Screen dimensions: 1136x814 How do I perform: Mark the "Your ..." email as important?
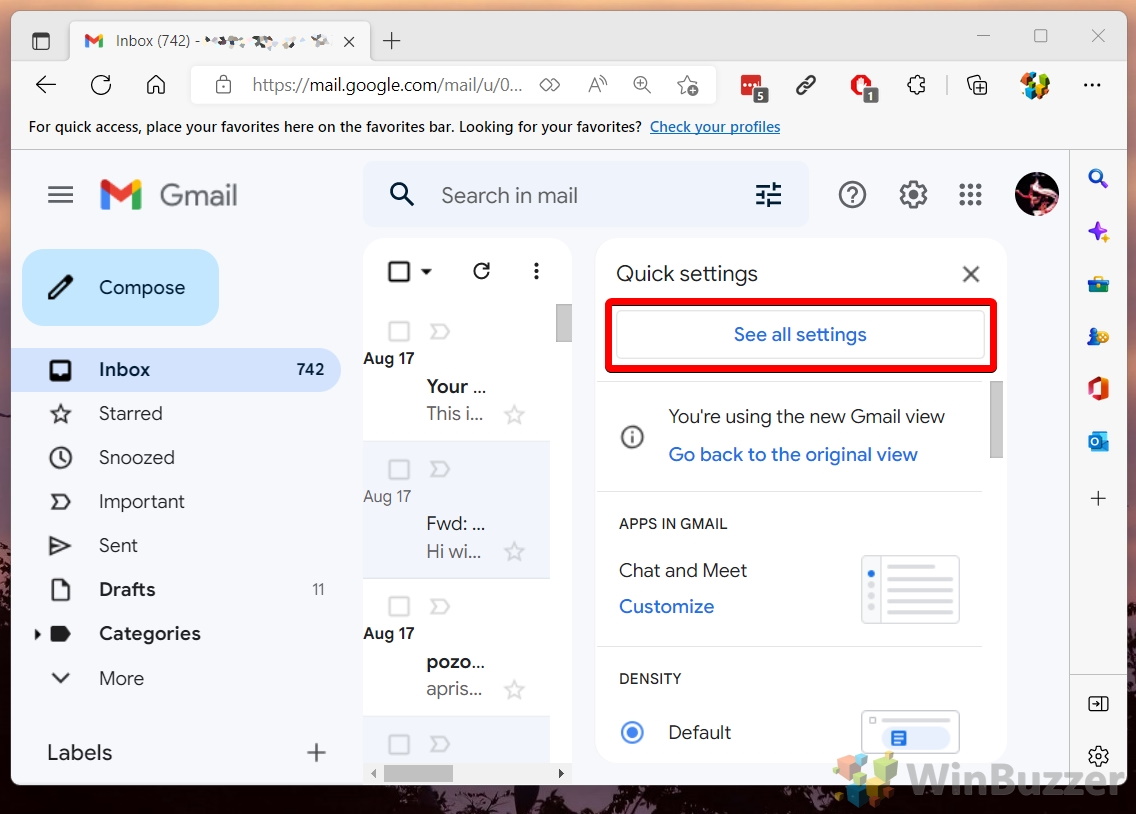(440, 332)
